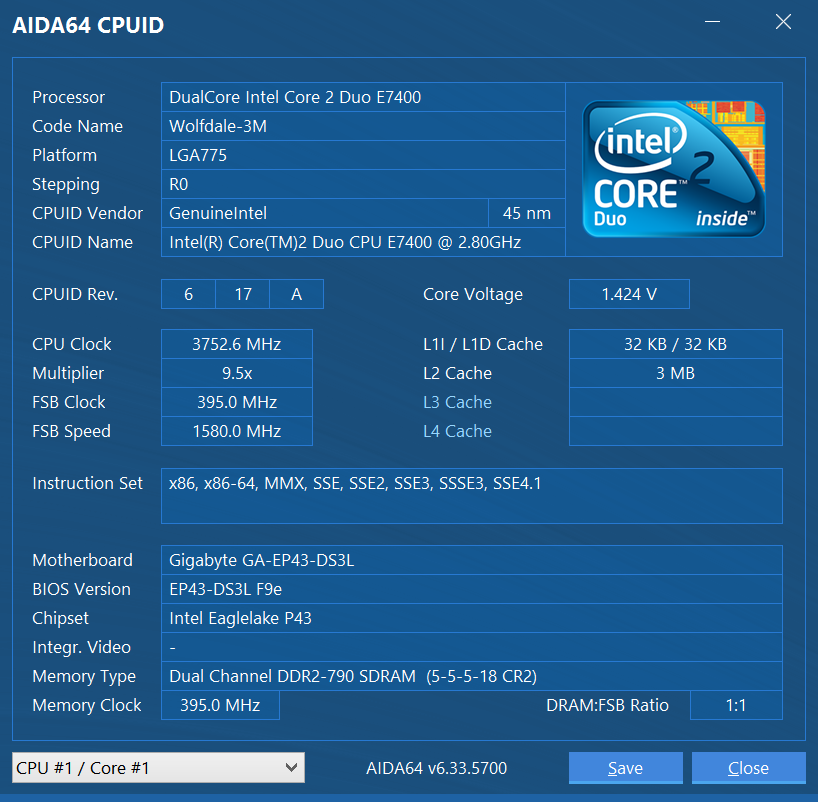This screenshot has width=818, height=802.
Task: Click the CPUID revision value 17
Action: [x=243, y=294]
